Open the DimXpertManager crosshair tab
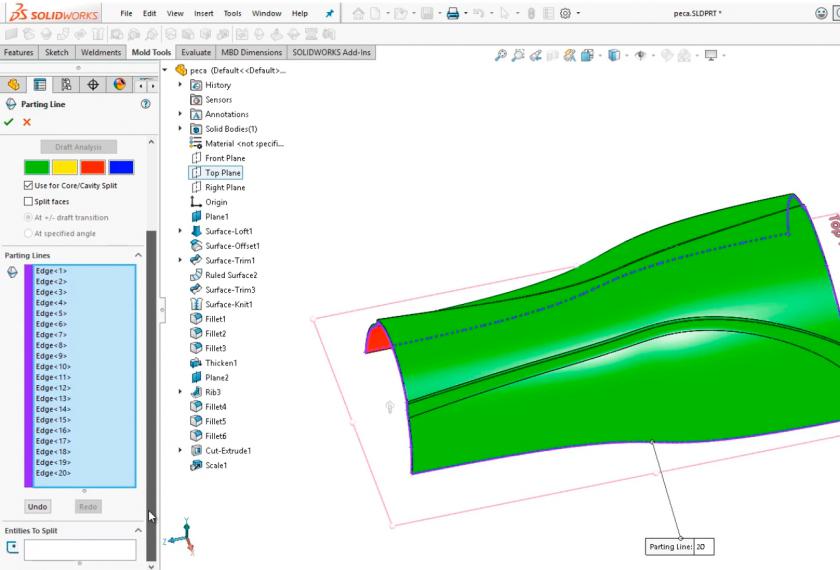840x570 pixels. [x=93, y=85]
